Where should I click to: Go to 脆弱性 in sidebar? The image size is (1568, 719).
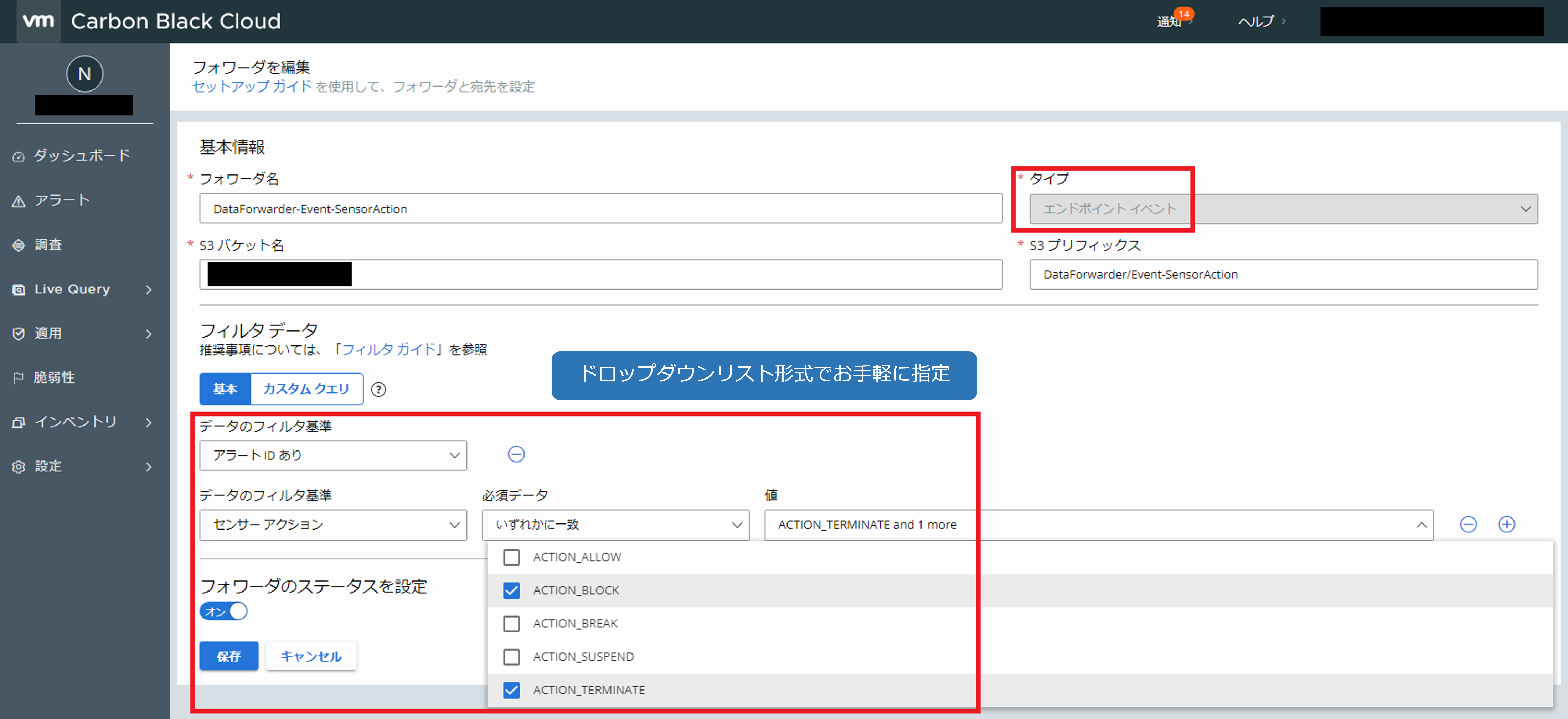(x=54, y=377)
